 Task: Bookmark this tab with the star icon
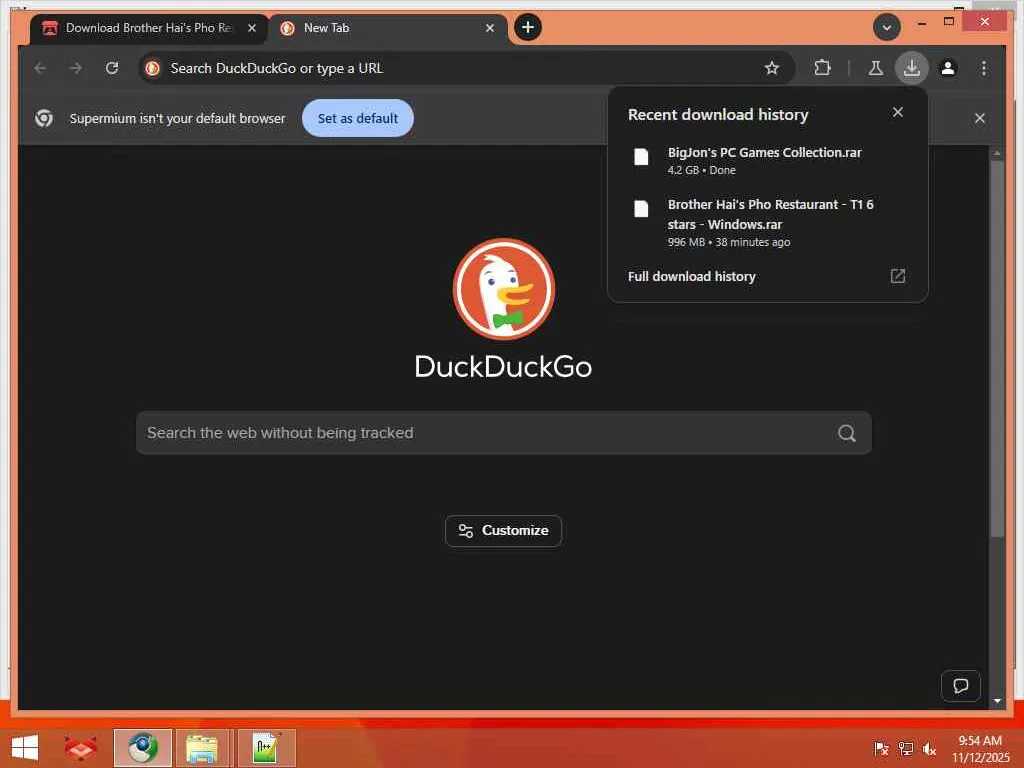coord(771,68)
